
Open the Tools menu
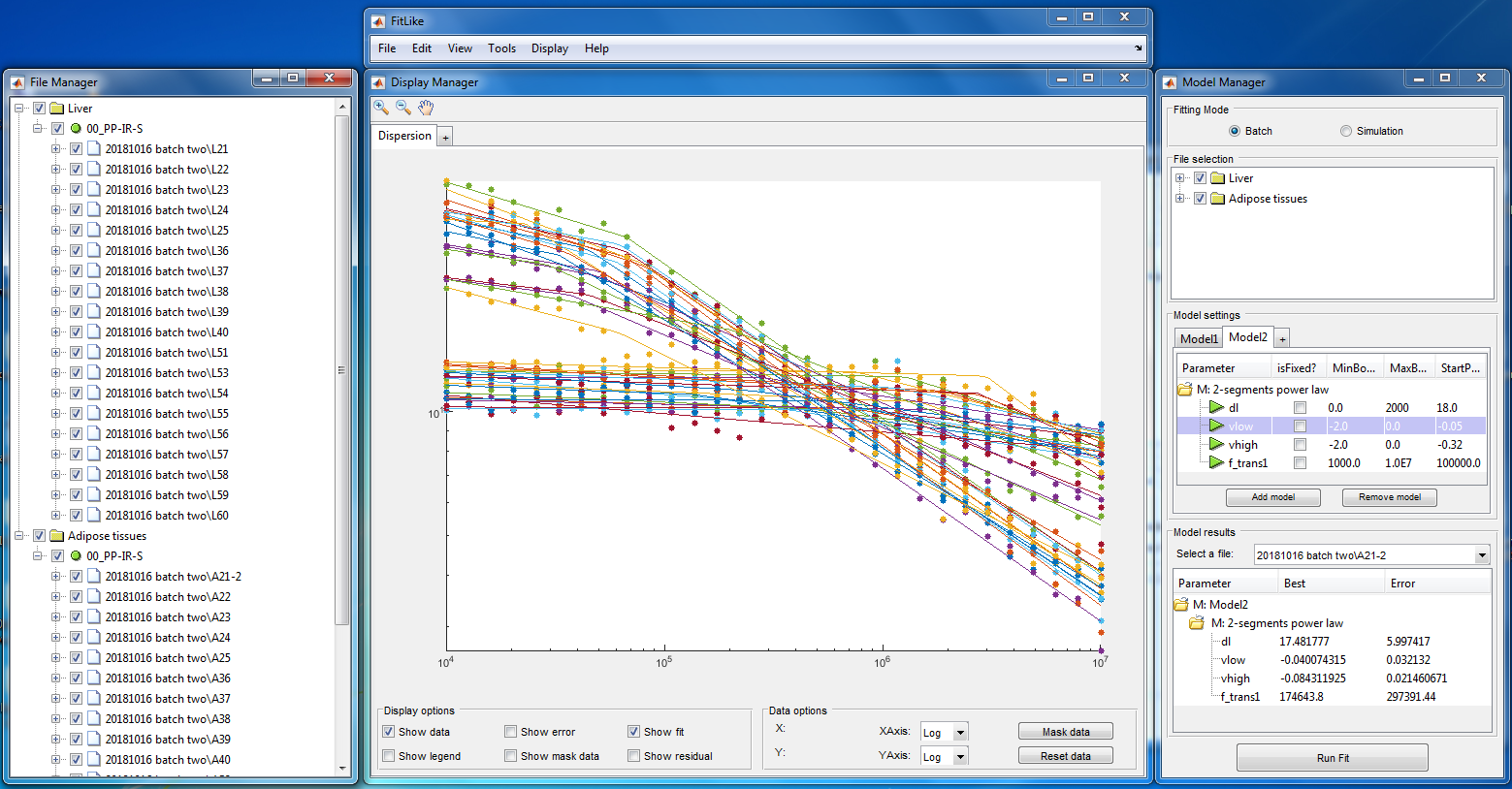click(501, 48)
